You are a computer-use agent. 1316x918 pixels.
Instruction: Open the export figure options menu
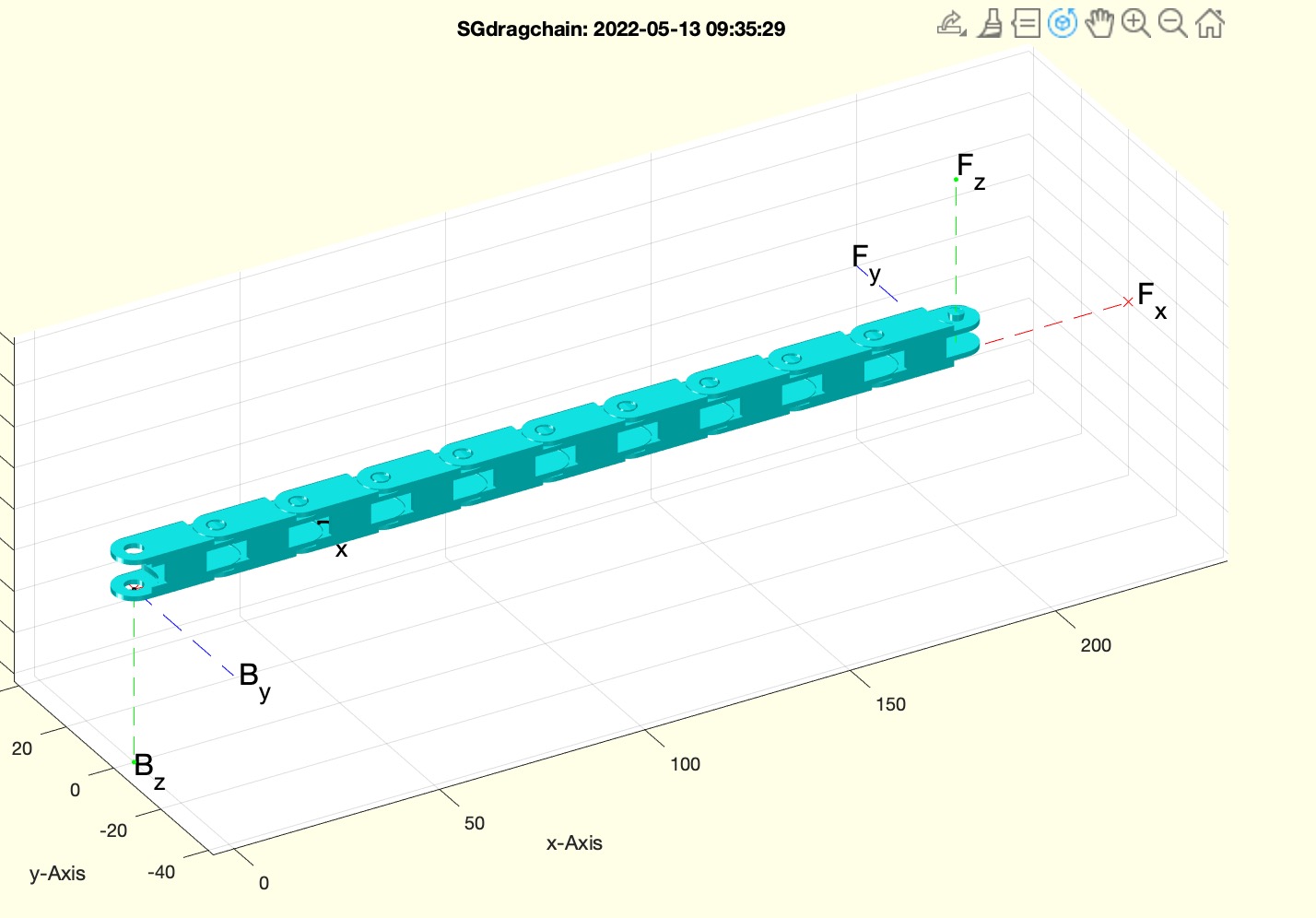[951, 23]
